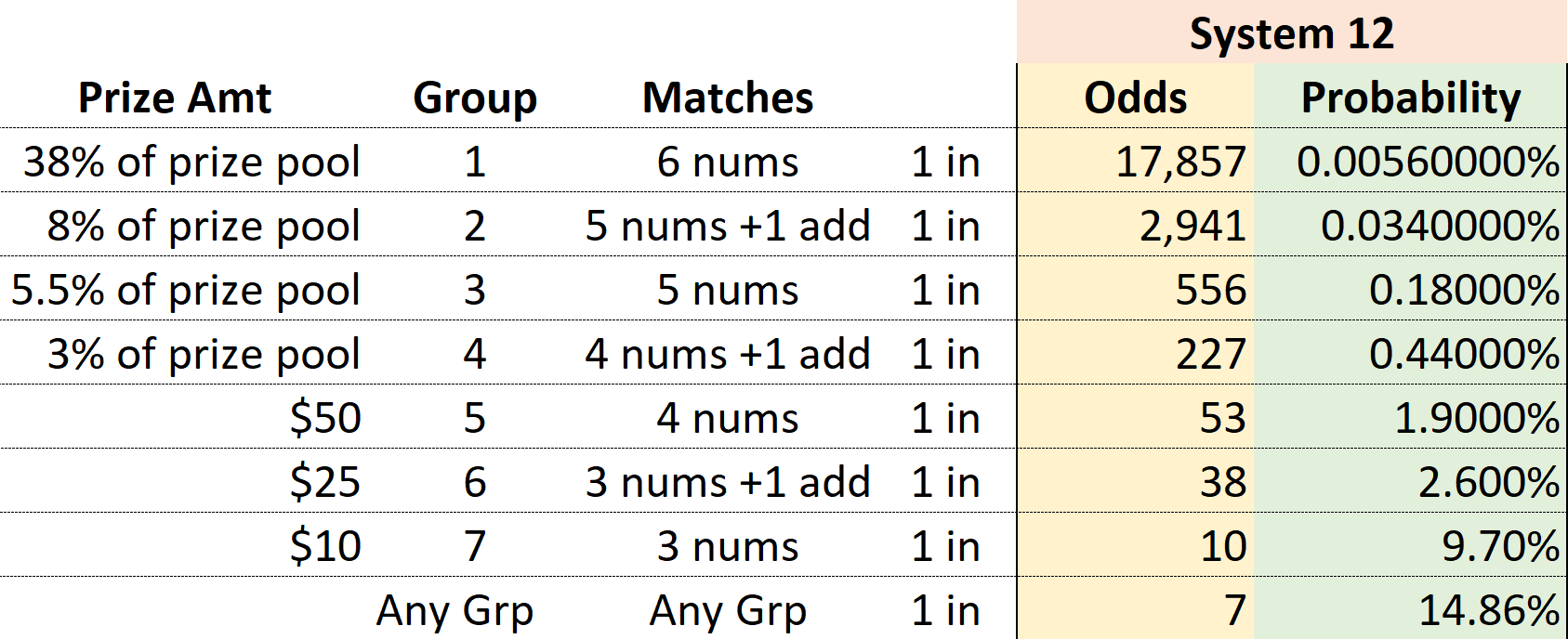Viewport: 1568px width, 639px height.
Task: Select the 3 nums +1 add cell
Action: pos(728,482)
